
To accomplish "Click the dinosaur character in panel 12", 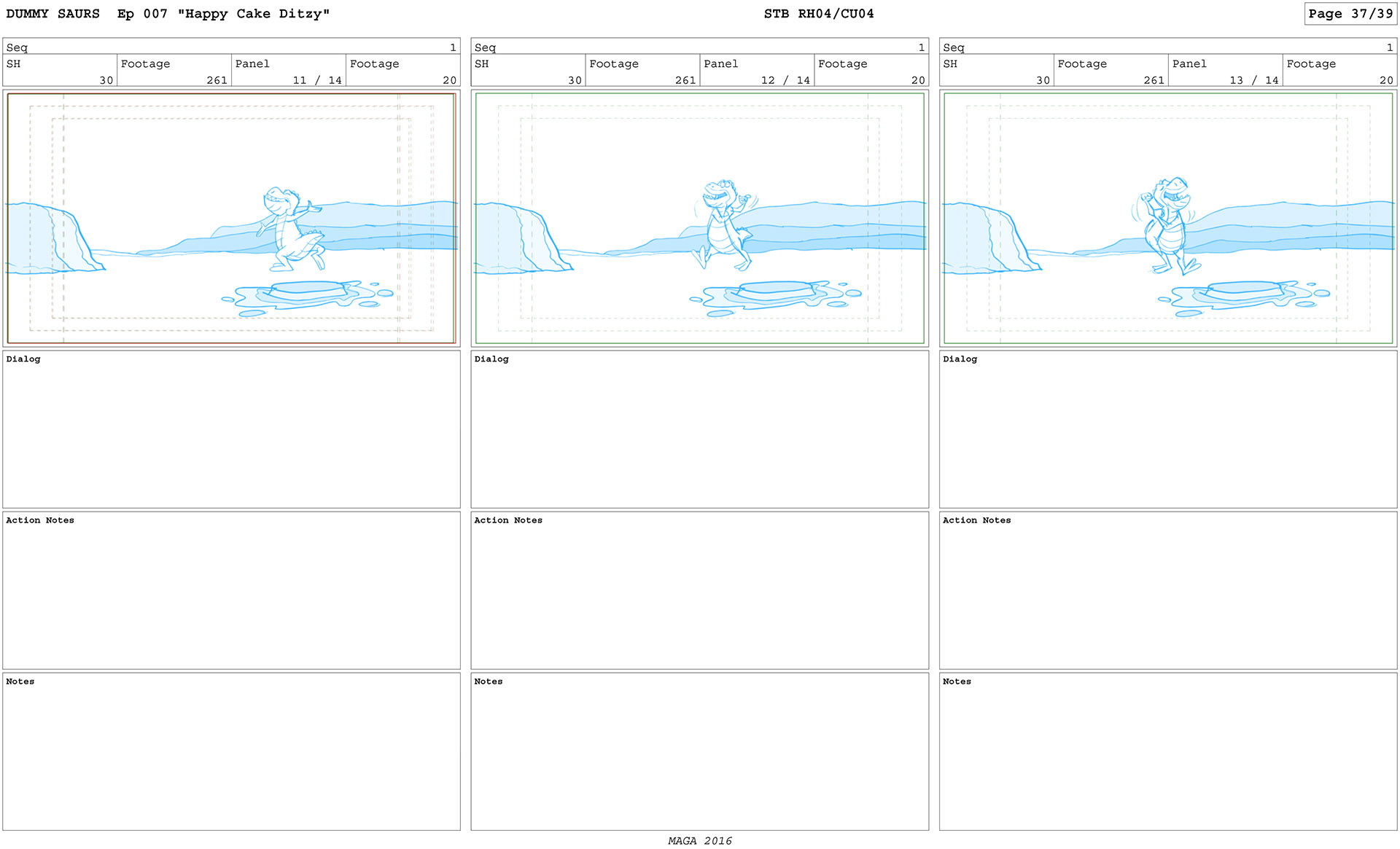I will coord(723,224).
